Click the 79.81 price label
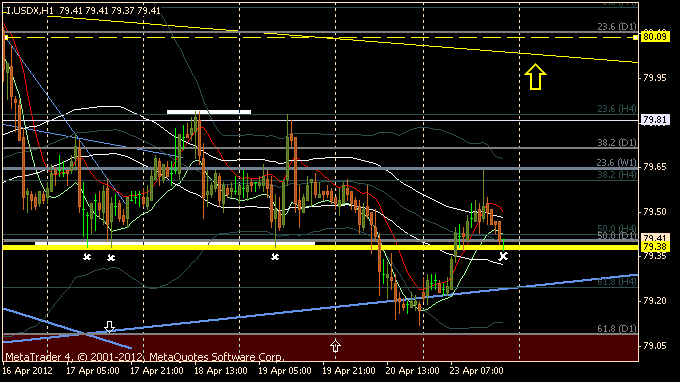 (x=655, y=119)
